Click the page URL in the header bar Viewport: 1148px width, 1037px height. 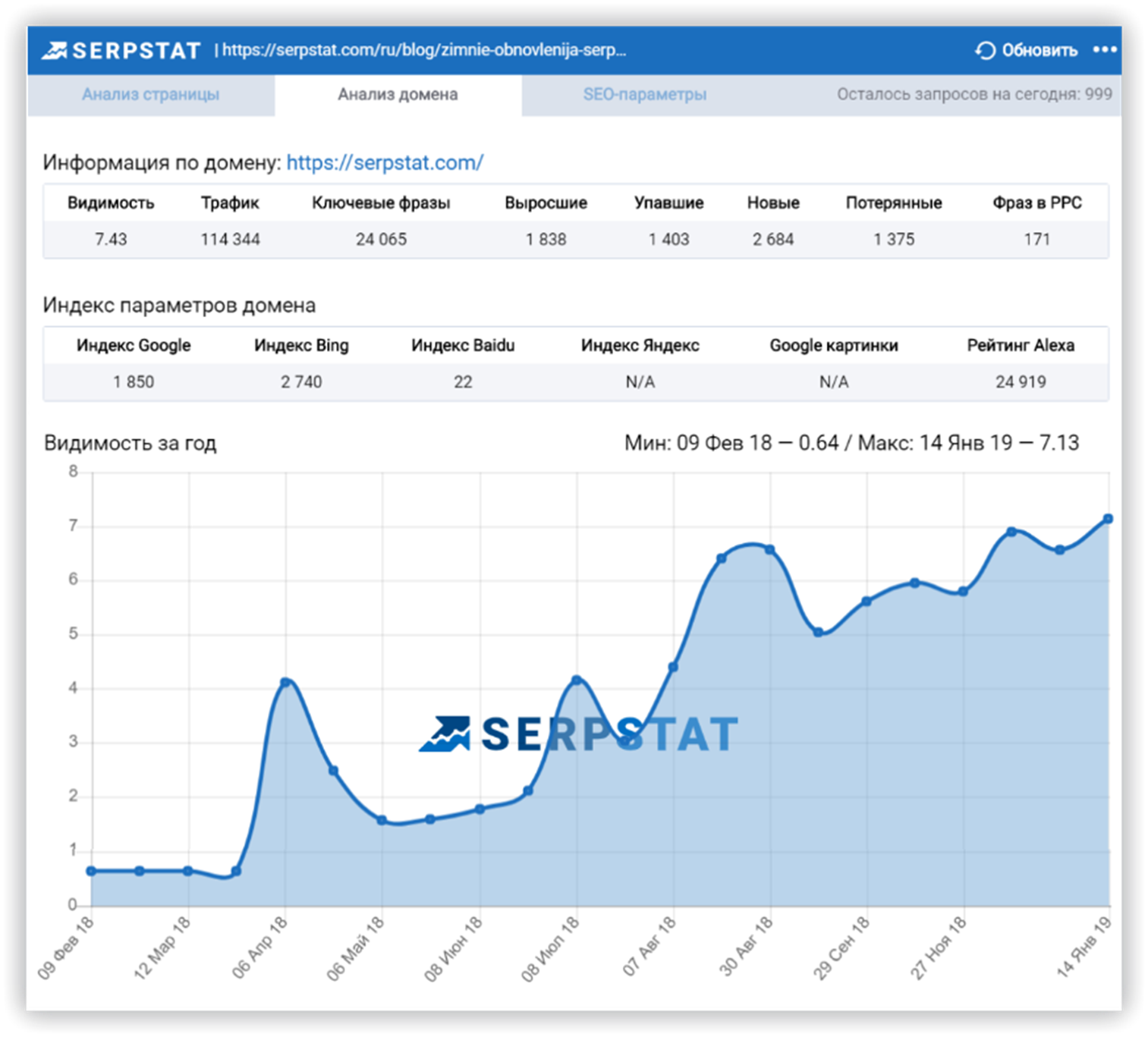tap(424, 50)
